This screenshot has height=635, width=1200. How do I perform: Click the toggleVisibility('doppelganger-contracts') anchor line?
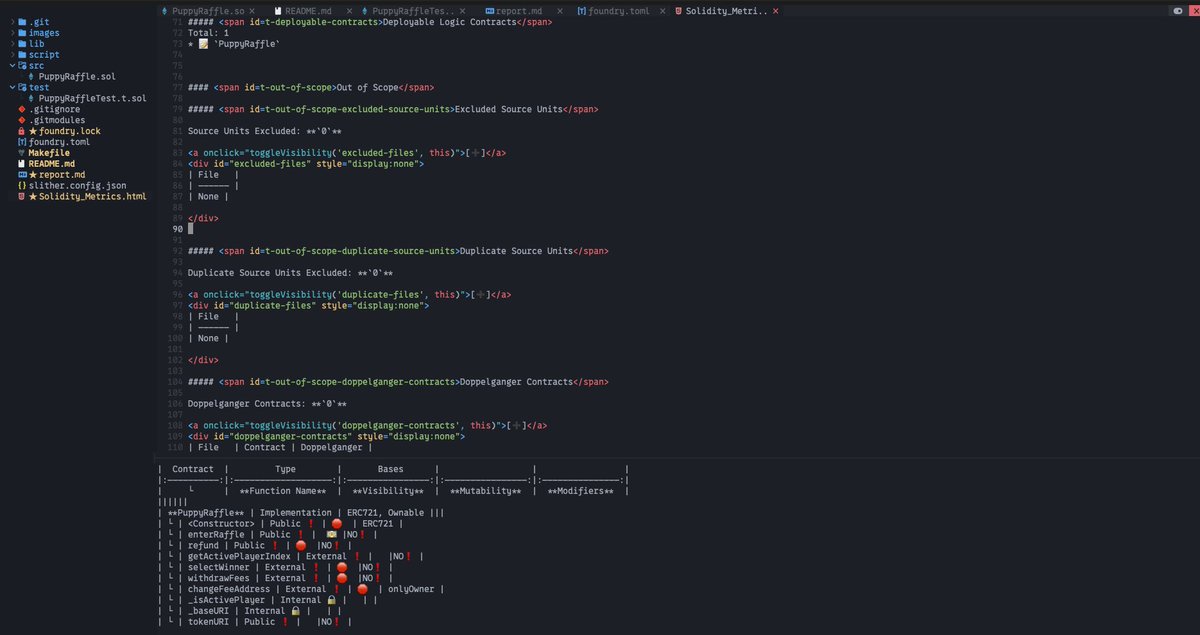click(x=367, y=426)
